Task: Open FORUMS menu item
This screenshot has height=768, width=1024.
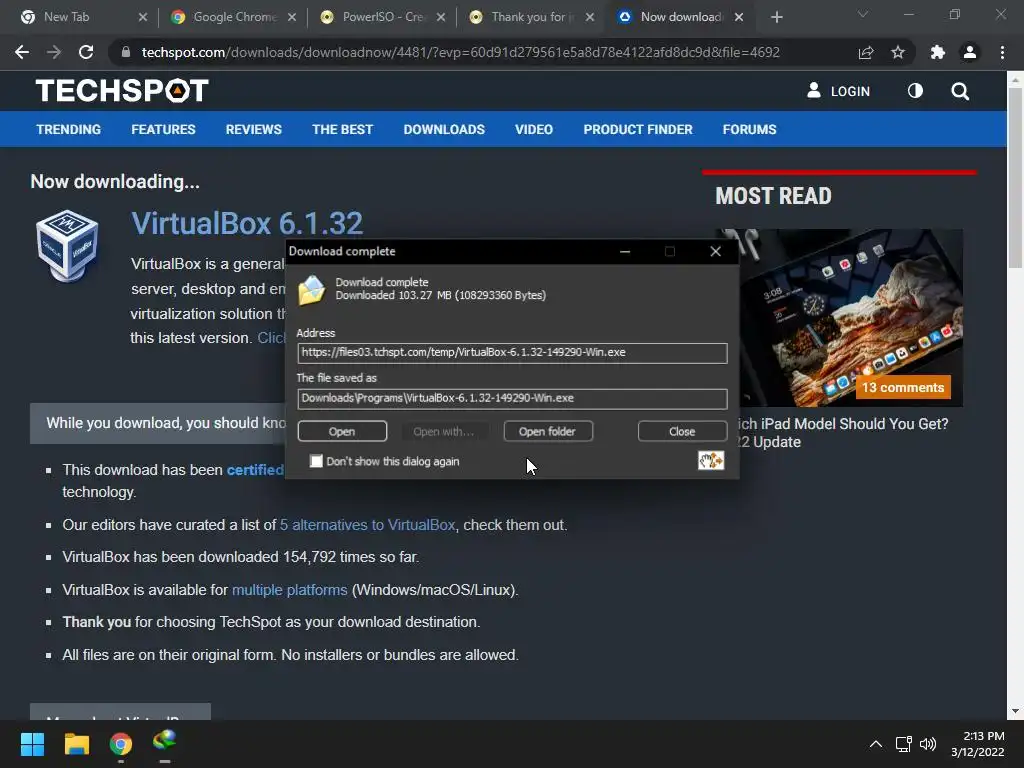Action: point(749,129)
